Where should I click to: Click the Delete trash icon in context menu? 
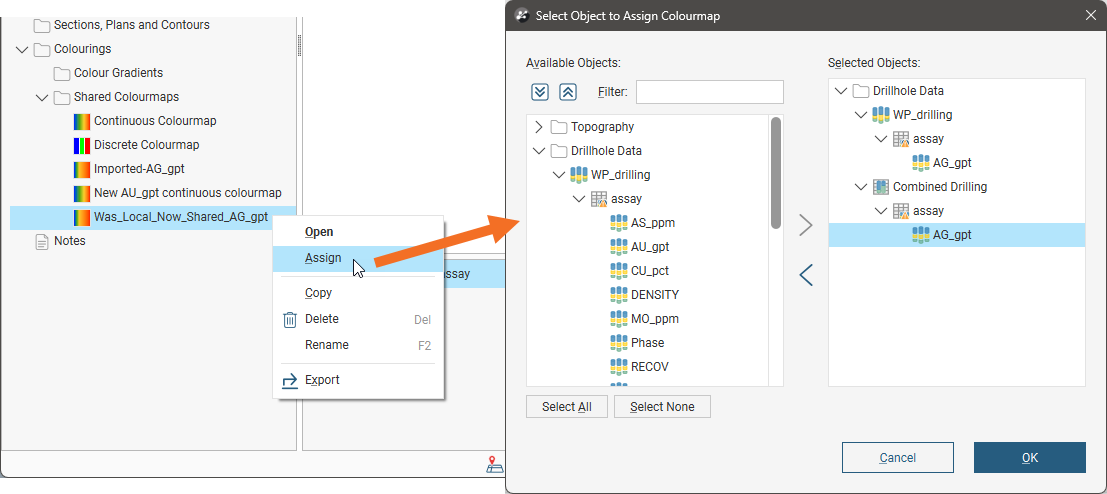[x=290, y=319]
